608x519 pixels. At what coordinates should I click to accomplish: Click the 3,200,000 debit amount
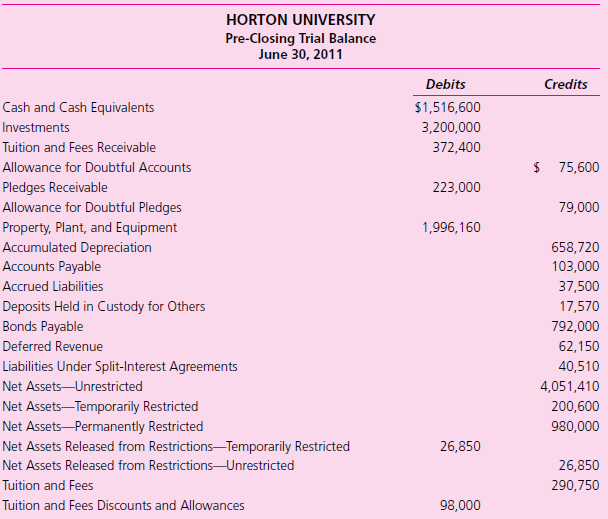(451, 128)
